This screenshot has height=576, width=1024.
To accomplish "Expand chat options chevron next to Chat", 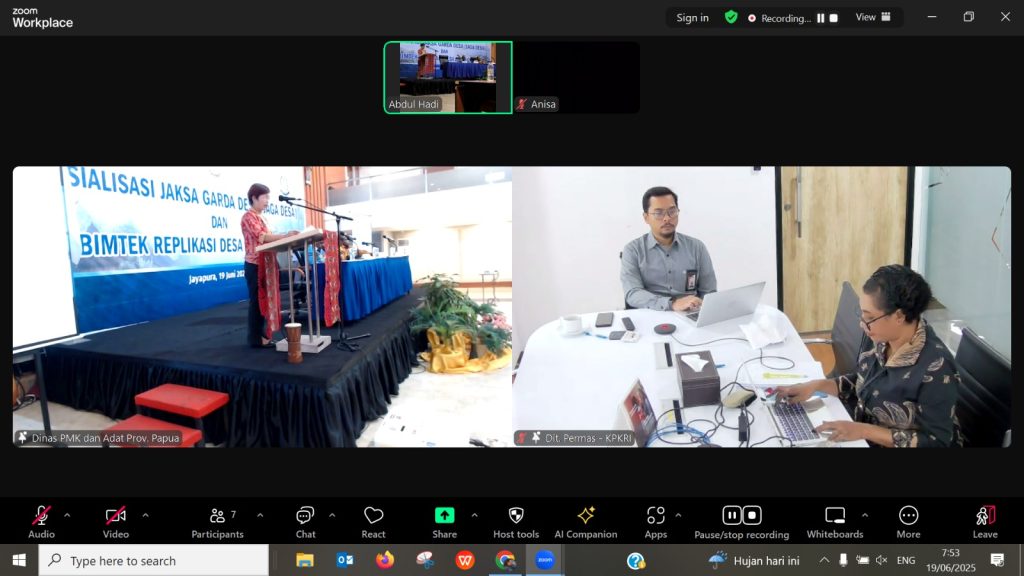I will click(332, 515).
